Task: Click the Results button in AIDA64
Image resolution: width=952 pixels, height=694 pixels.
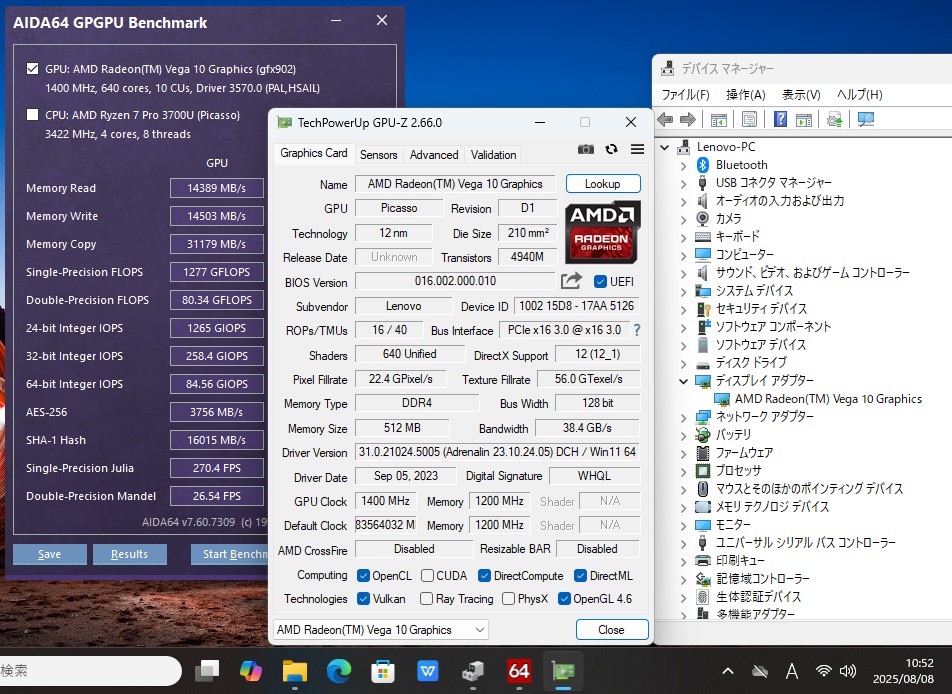Action: tap(129, 554)
